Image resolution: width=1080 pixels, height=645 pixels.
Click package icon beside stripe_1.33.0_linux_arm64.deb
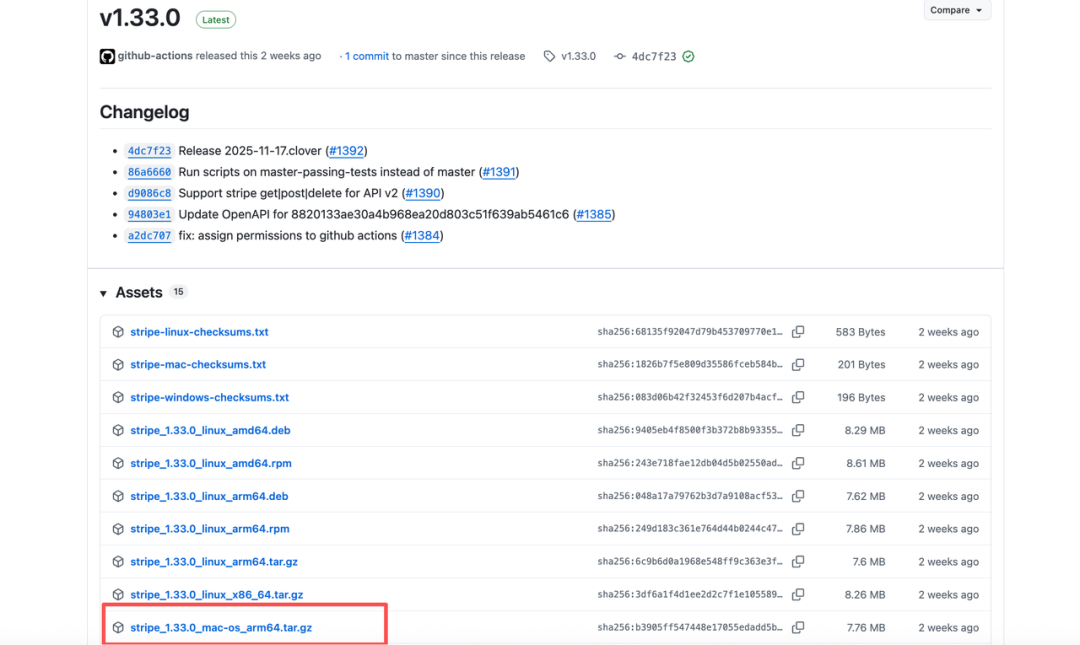[x=118, y=496]
